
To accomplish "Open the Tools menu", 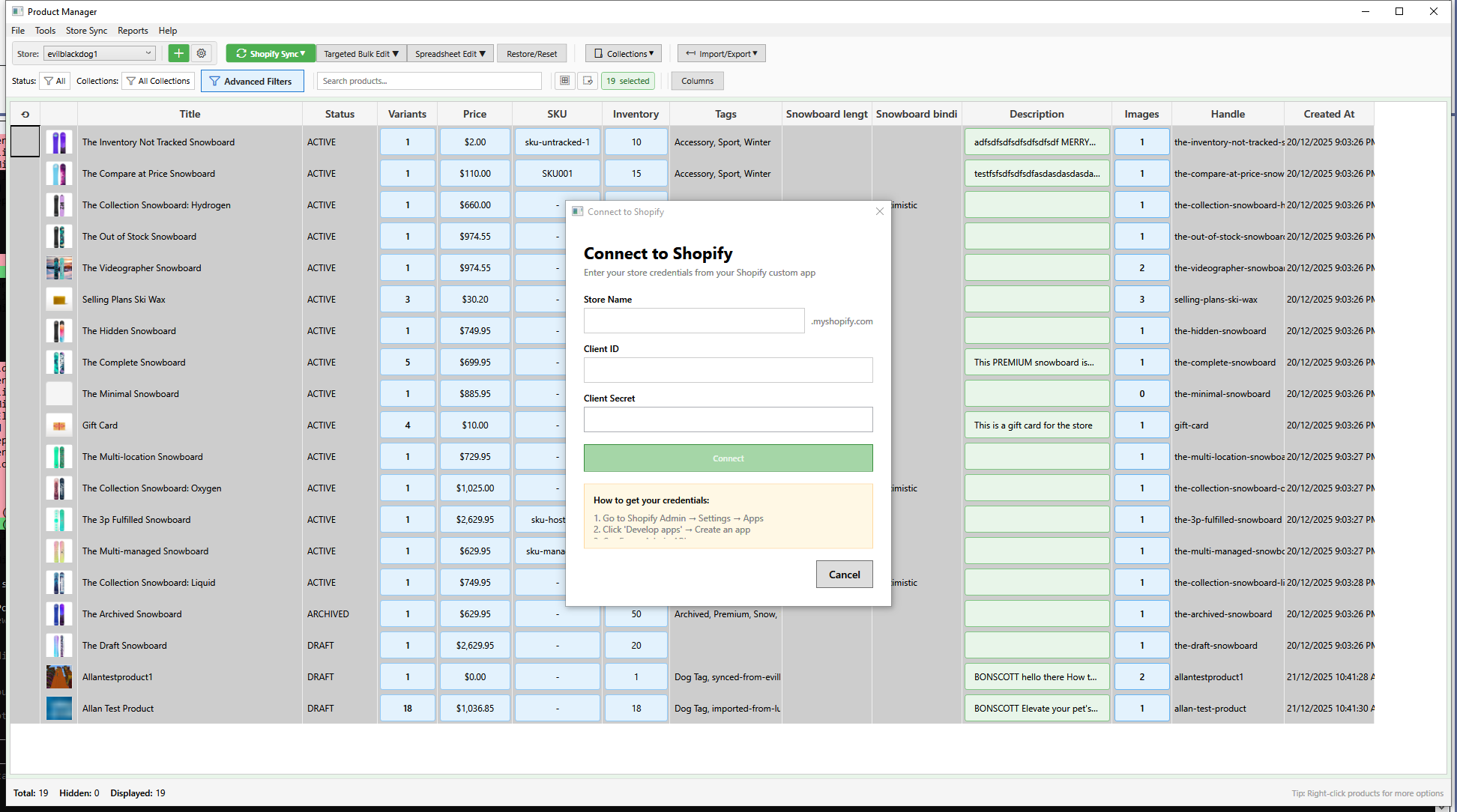I will (45, 31).
